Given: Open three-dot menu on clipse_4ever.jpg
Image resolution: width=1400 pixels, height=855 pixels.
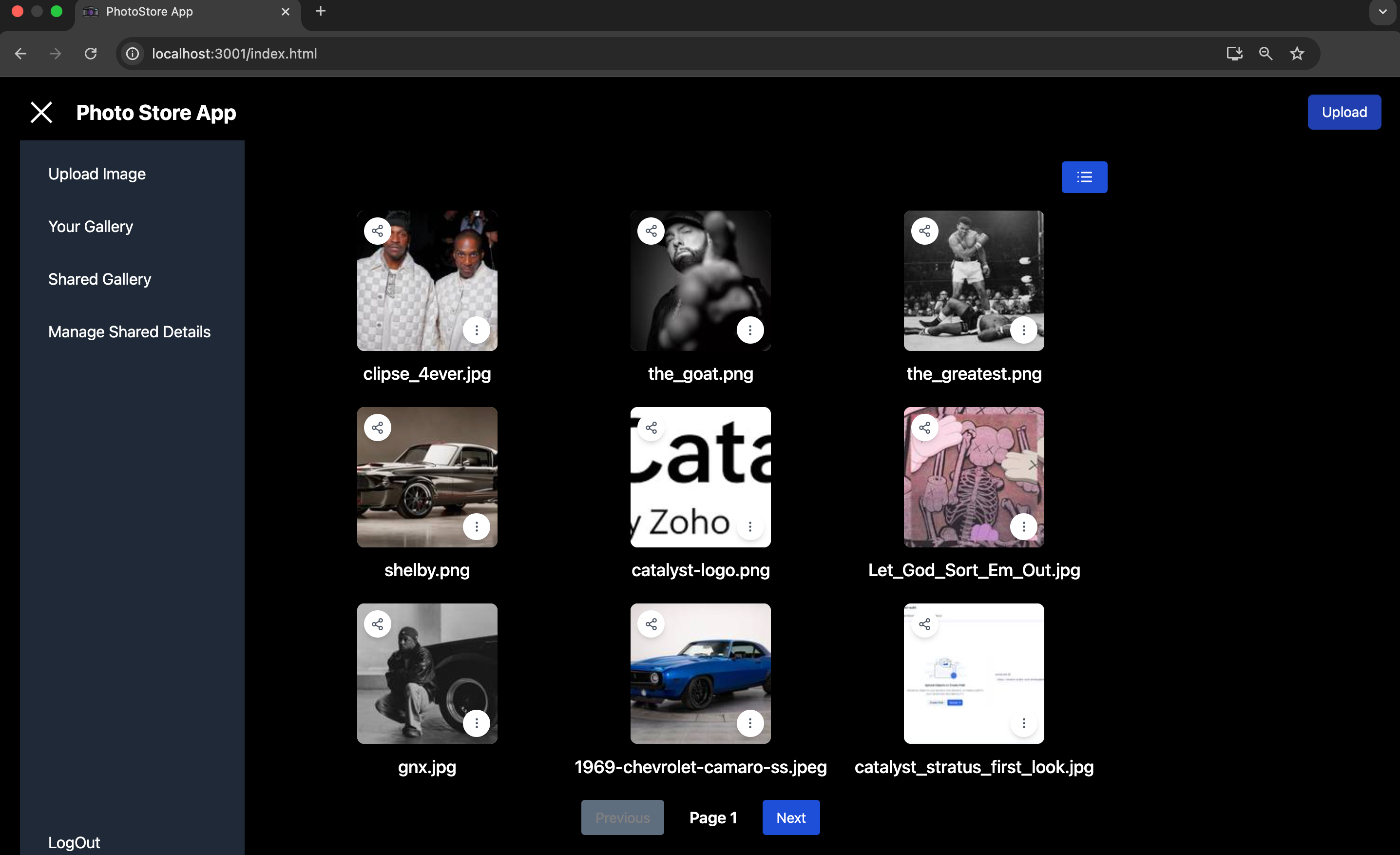Looking at the screenshot, I should 476,330.
